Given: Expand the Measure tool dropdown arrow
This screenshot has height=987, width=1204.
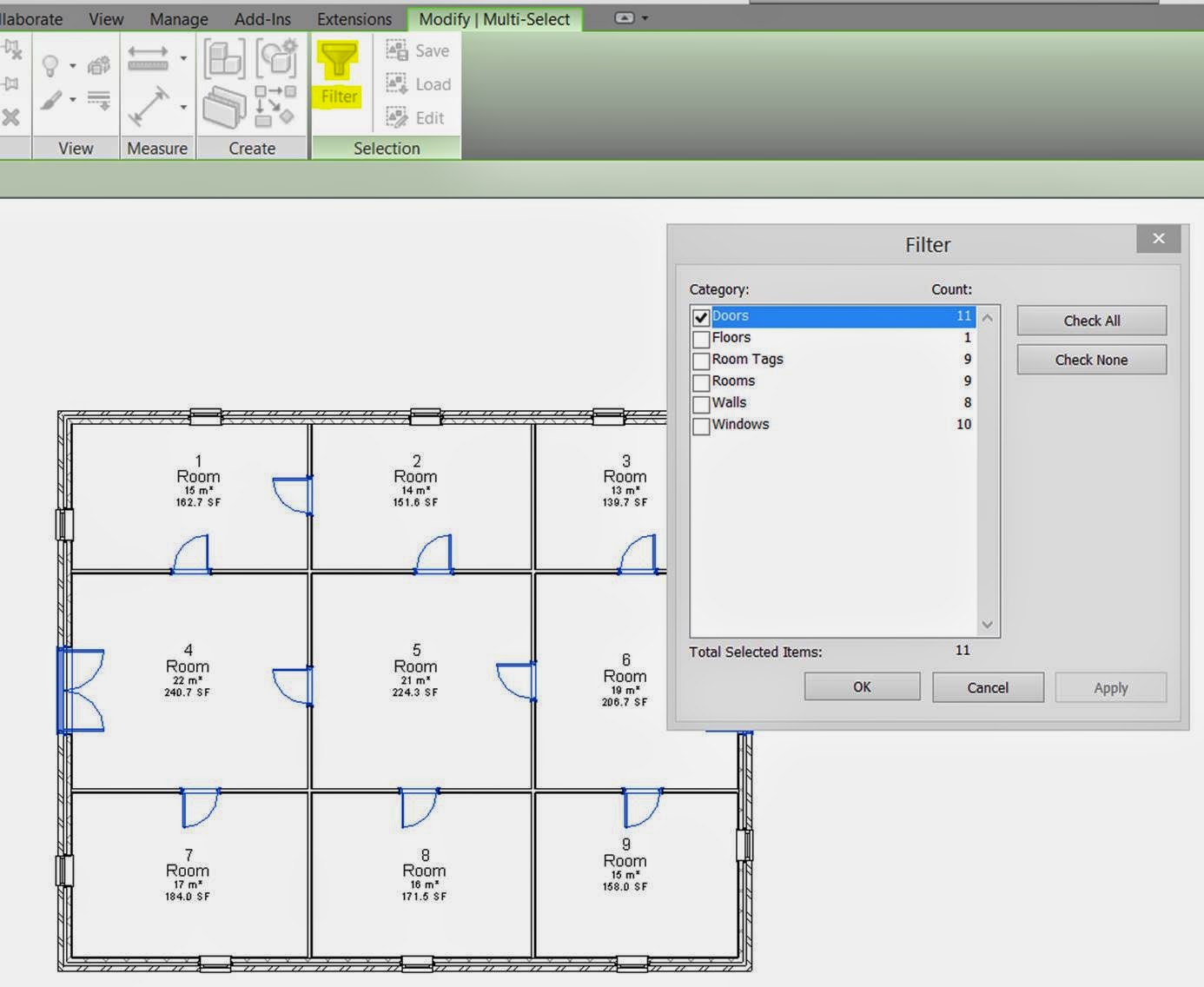Looking at the screenshot, I should tap(183, 59).
